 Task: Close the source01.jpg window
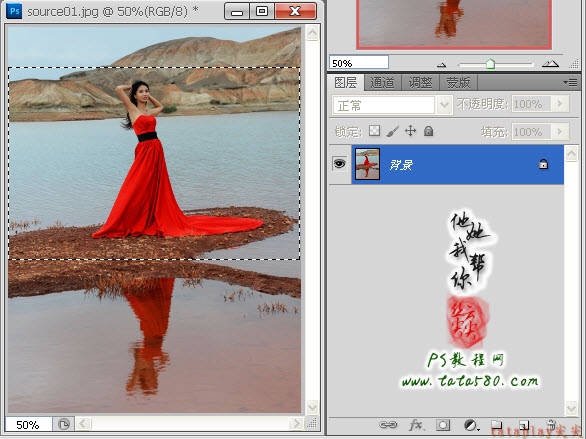pyautogui.click(x=296, y=12)
